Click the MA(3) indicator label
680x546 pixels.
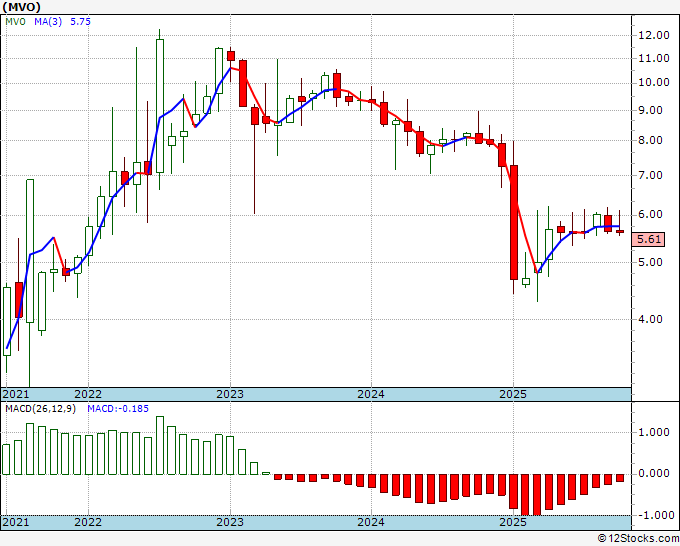(x=48, y=22)
